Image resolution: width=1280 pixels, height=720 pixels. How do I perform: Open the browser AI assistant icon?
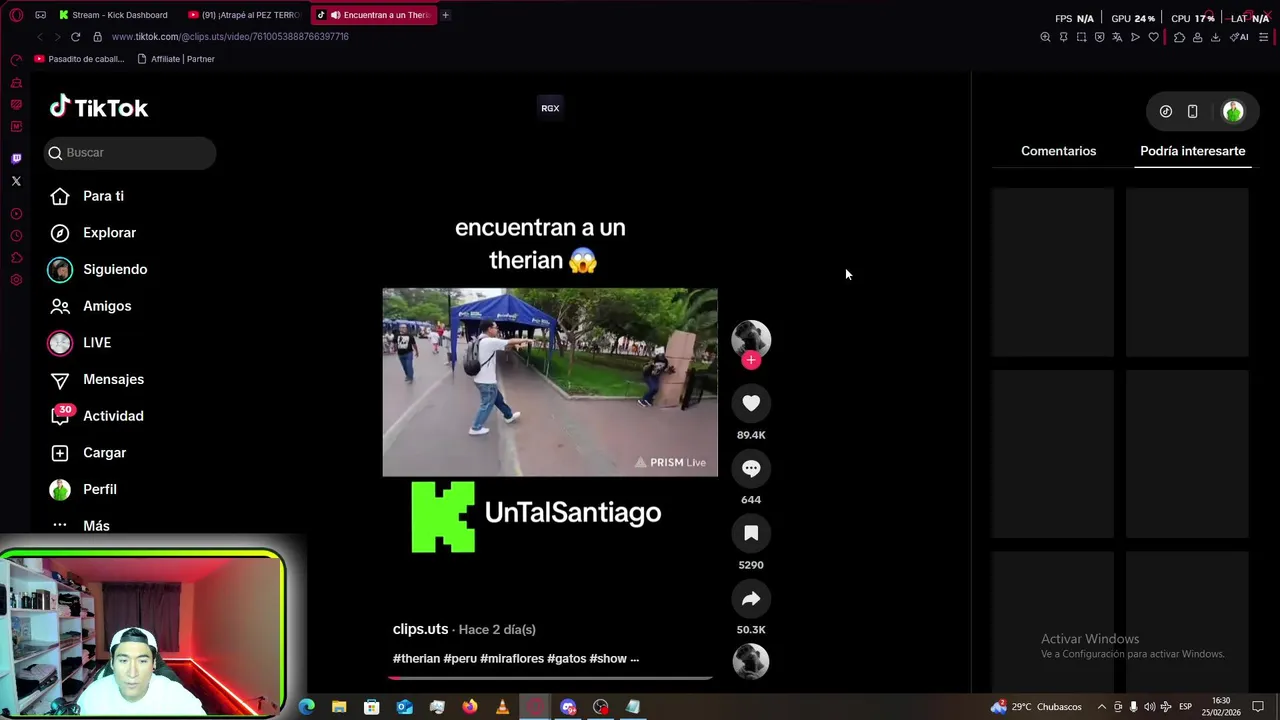(x=1239, y=37)
